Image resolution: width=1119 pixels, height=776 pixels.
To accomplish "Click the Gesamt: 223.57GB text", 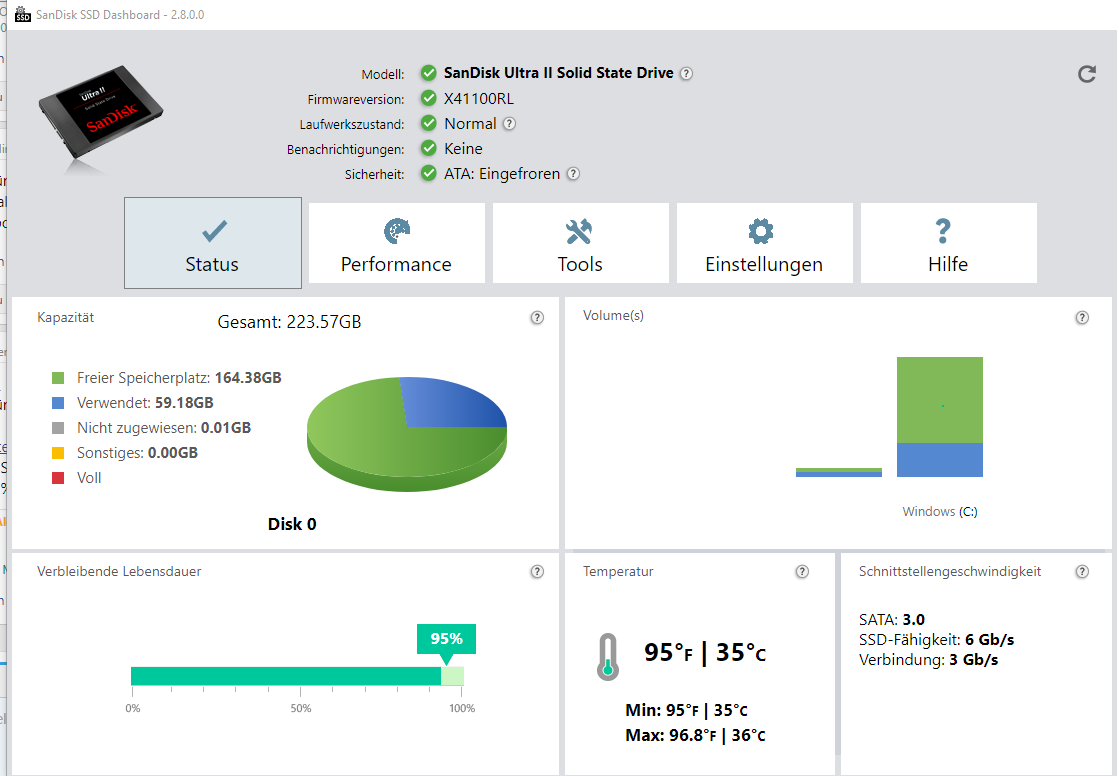I will 289,322.
